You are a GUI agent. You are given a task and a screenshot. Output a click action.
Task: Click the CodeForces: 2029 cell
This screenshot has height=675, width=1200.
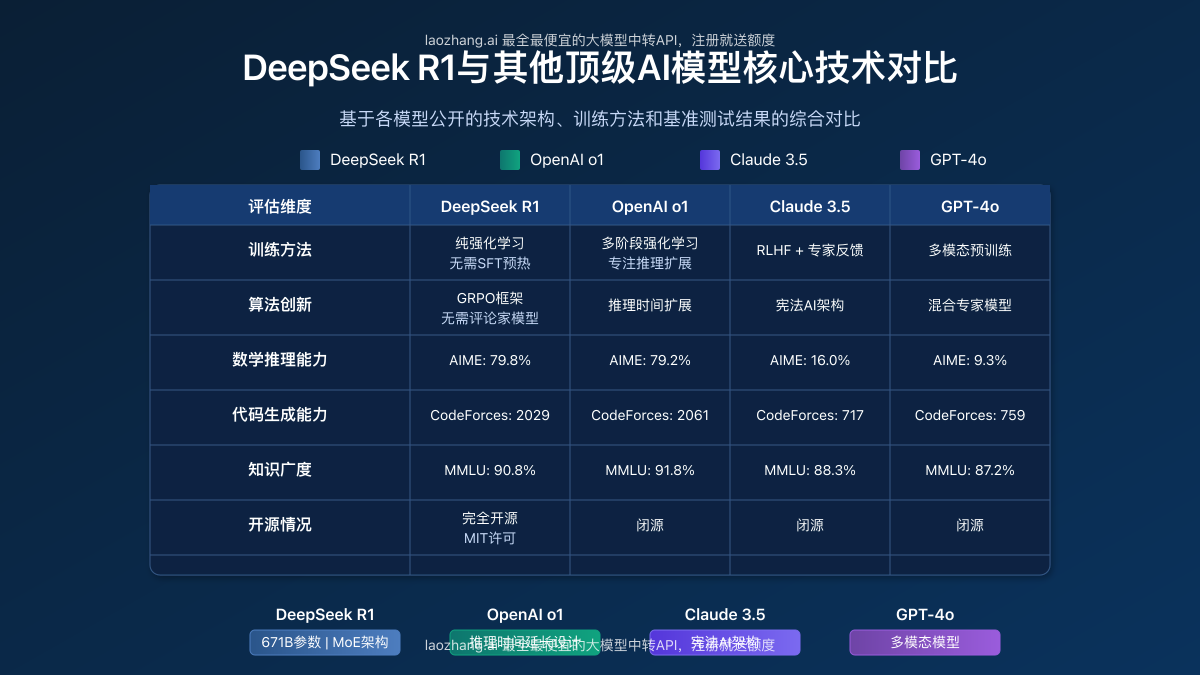coord(490,415)
